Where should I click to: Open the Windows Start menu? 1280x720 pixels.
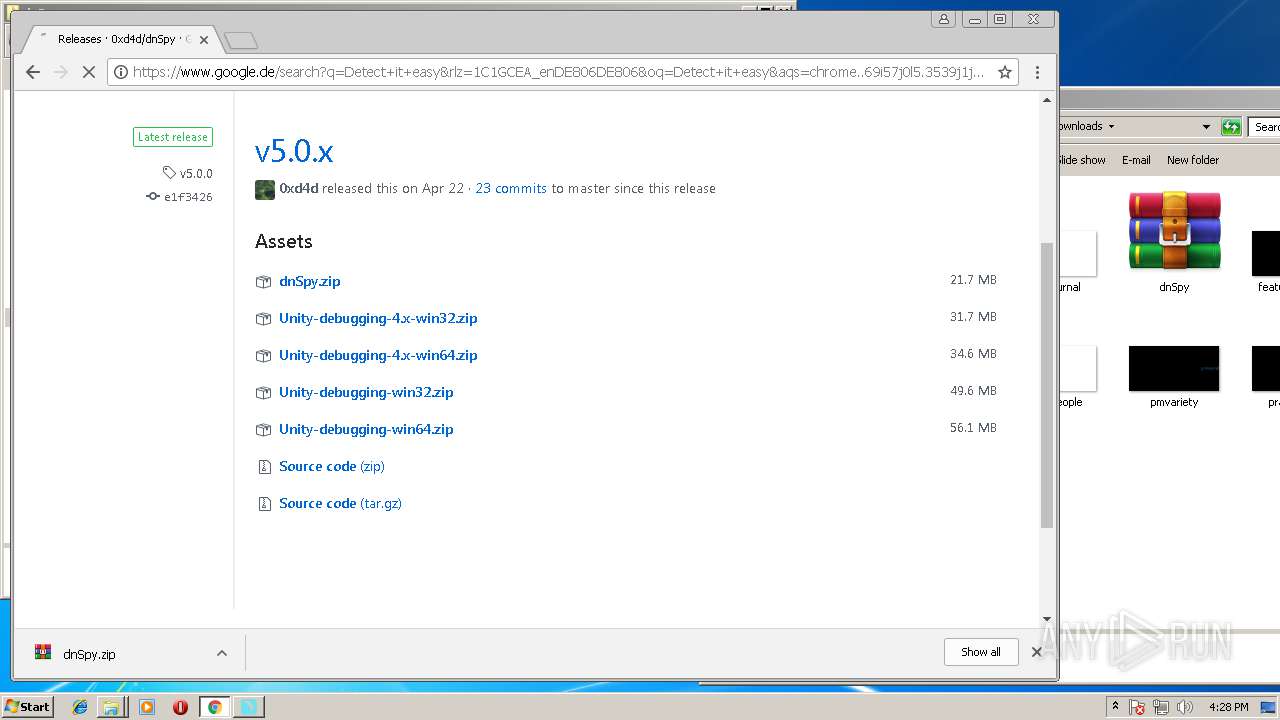[x=28, y=706]
